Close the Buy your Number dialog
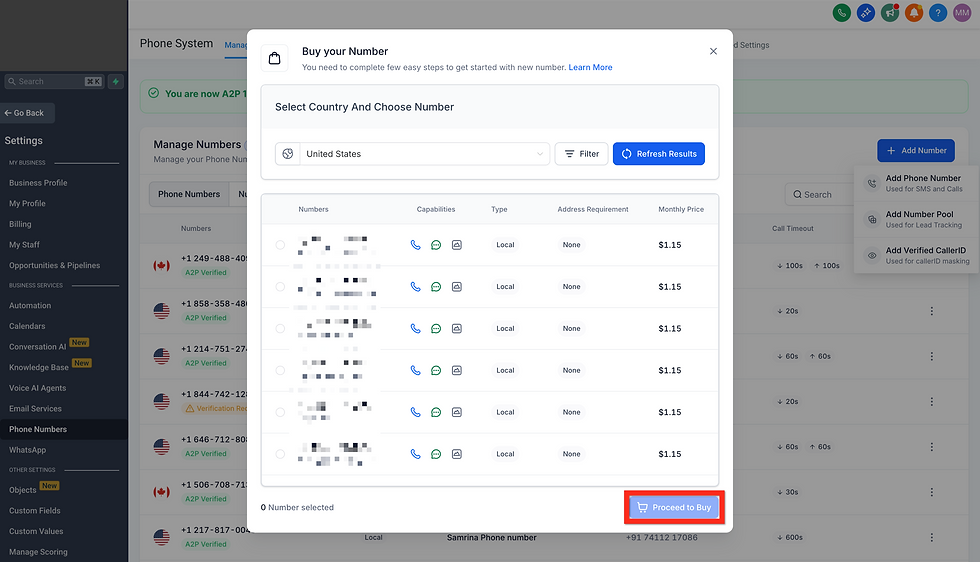Viewport: 980px width, 562px height. (713, 51)
